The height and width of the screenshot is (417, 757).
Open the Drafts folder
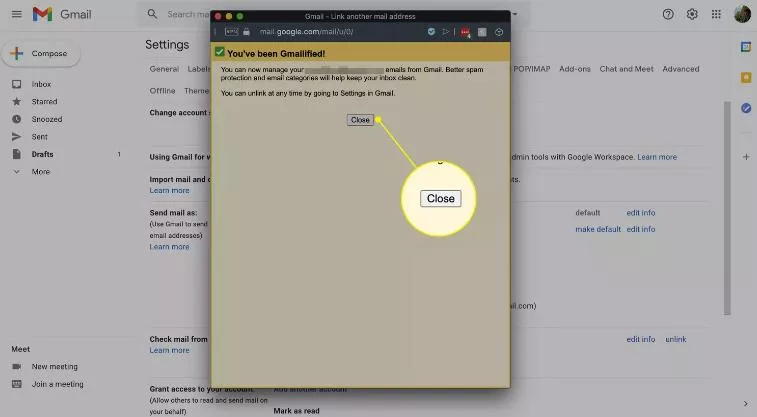click(42, 154)
